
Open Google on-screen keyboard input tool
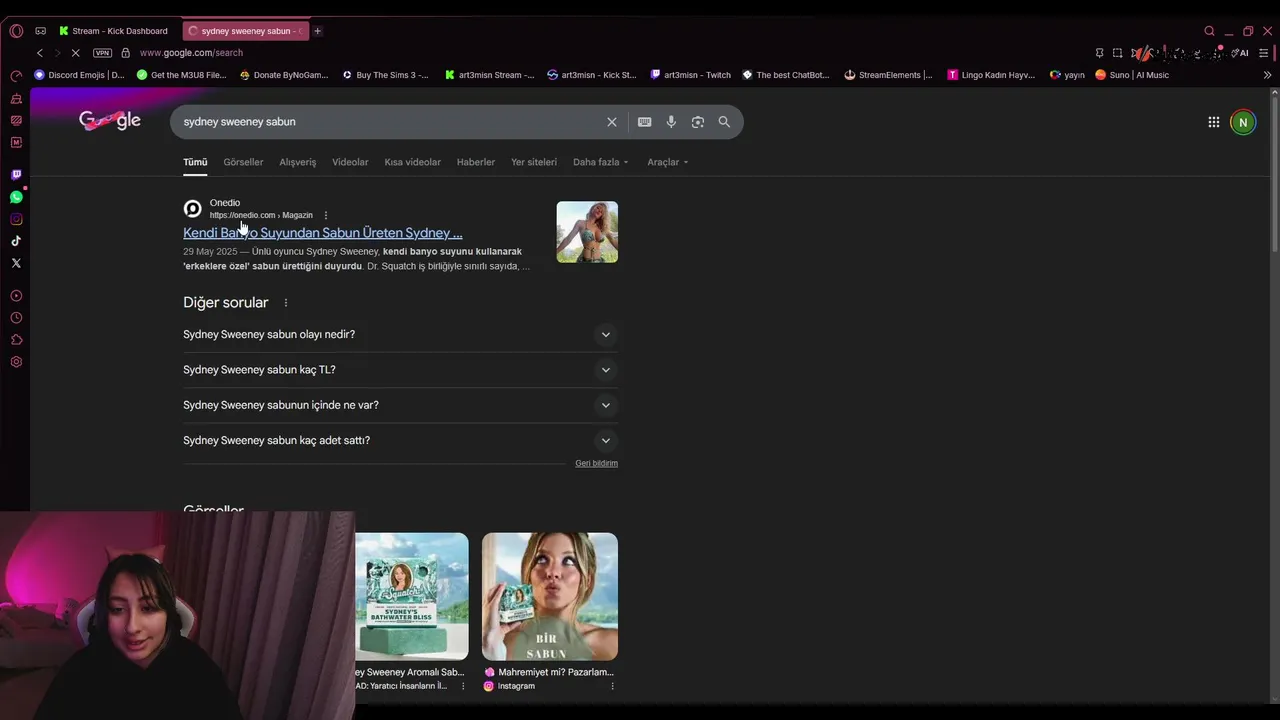pyautogui.click(x=645, y=122)
